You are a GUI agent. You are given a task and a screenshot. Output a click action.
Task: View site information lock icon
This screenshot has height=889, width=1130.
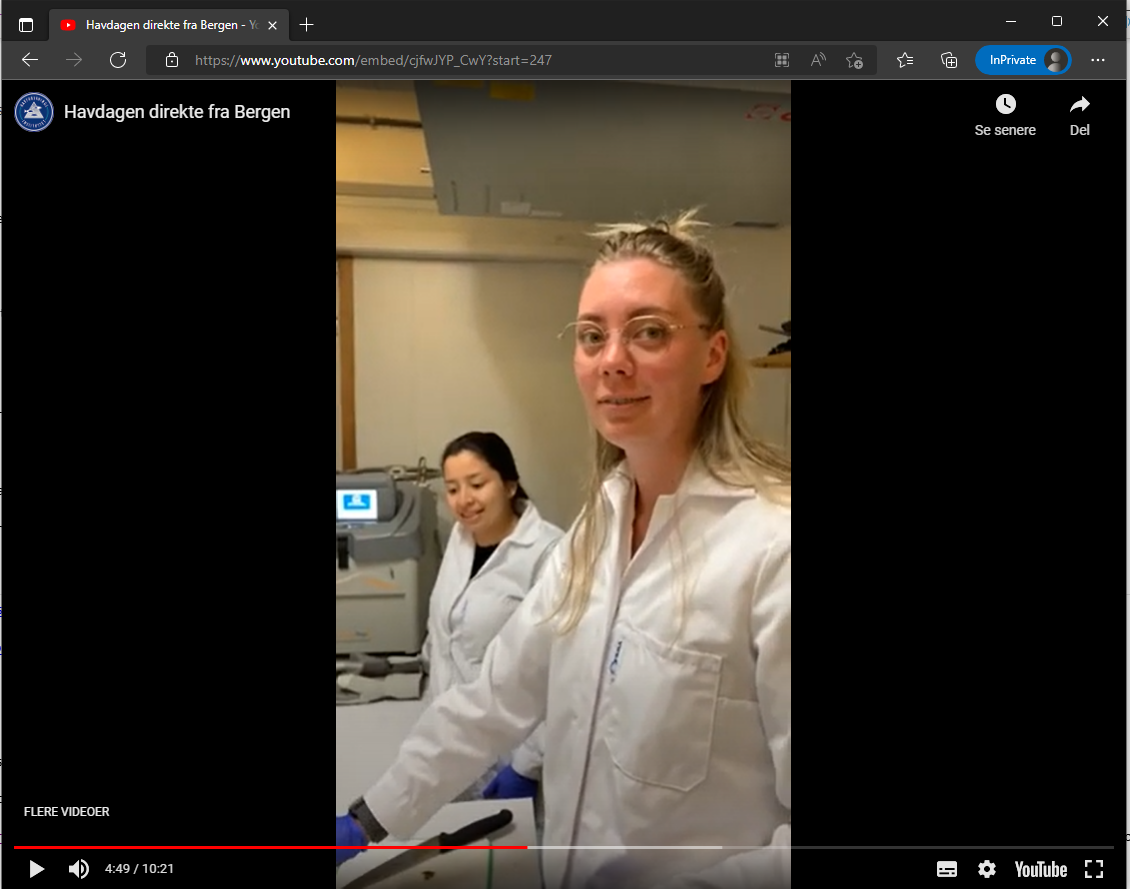point(172,60)
